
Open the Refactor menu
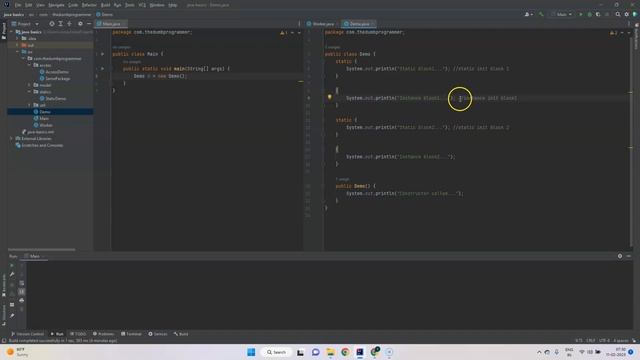pyautogui.click(x=89, y=5)
